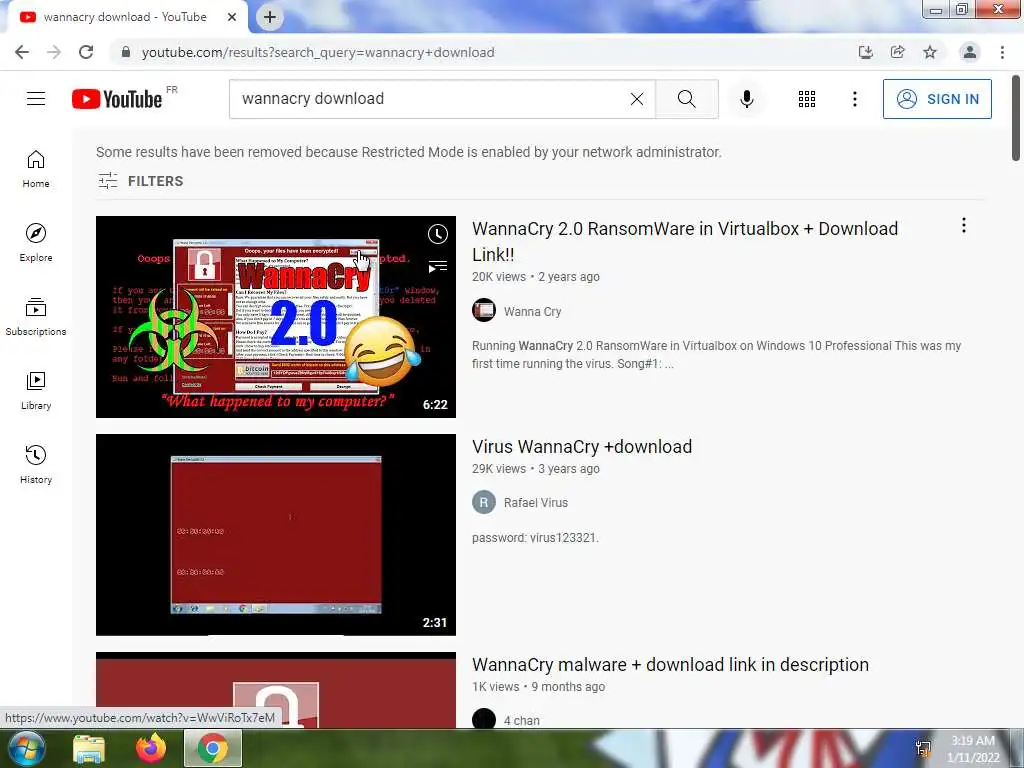Click the Restricted Mode notice text
The width and height of the screenshot is (1024, 768).
point(409,152)
